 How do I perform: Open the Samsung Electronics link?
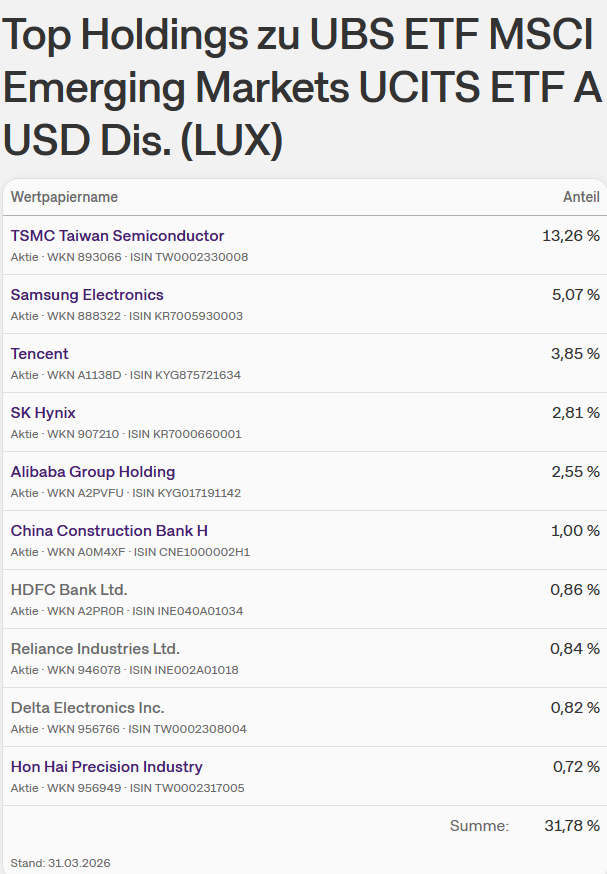coord(87,295)
